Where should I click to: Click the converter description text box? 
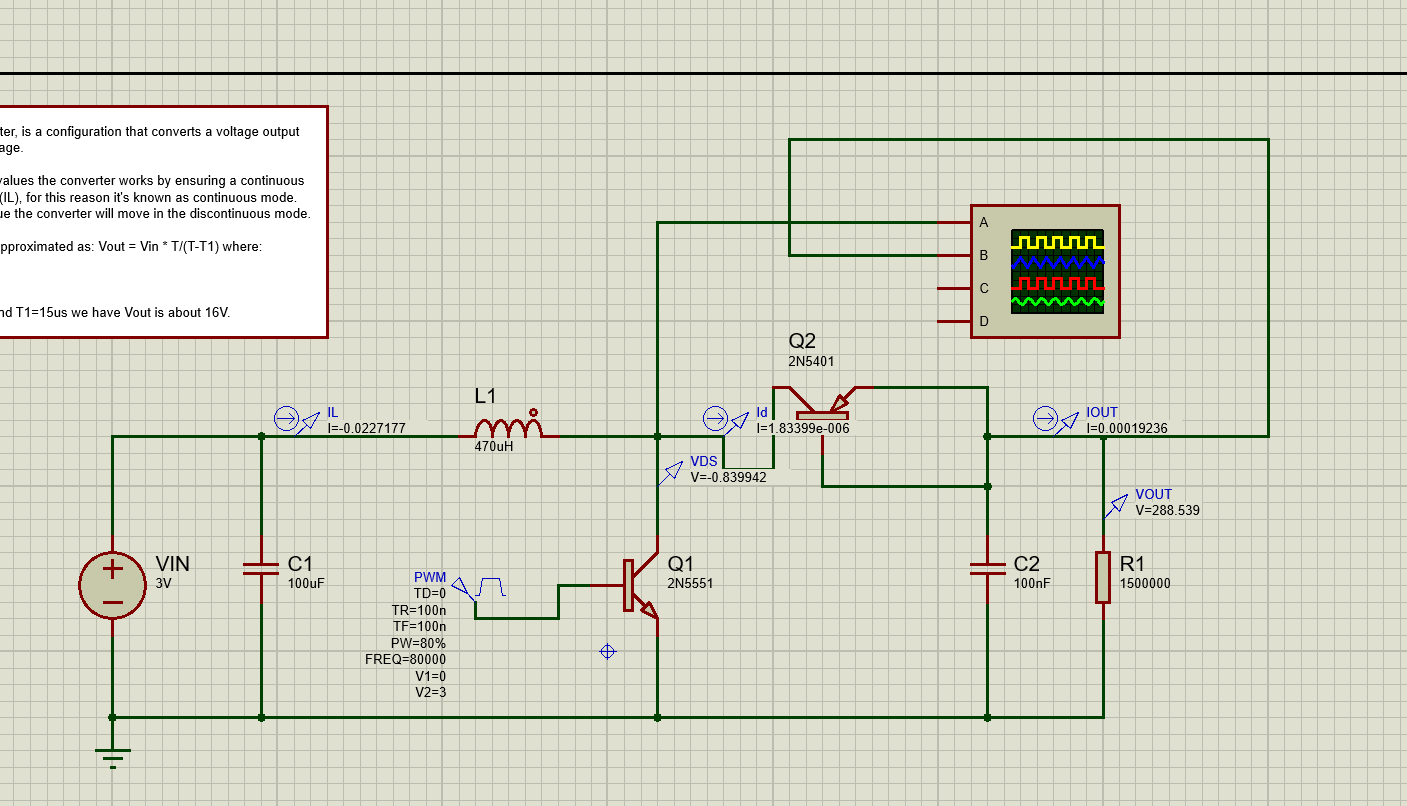coord(163,222)
